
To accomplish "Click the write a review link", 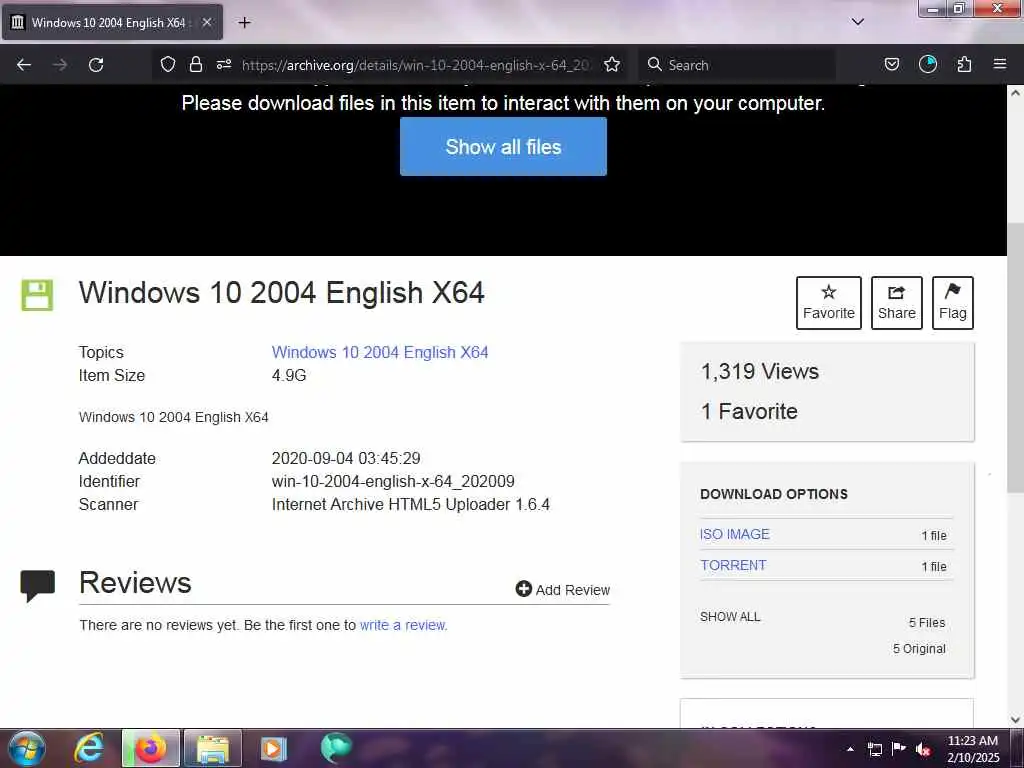I will [404, 625].
